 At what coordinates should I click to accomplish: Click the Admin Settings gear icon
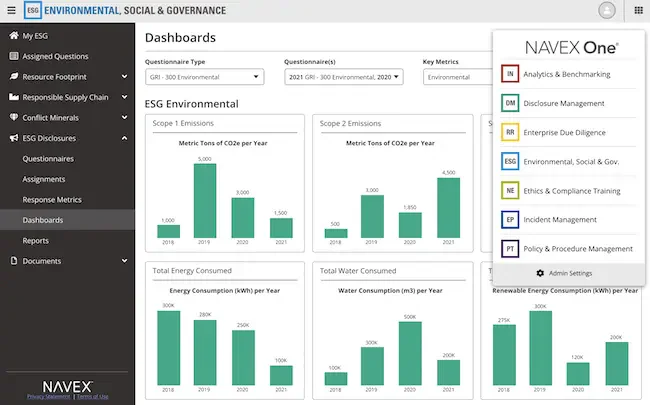coord(540,273)
